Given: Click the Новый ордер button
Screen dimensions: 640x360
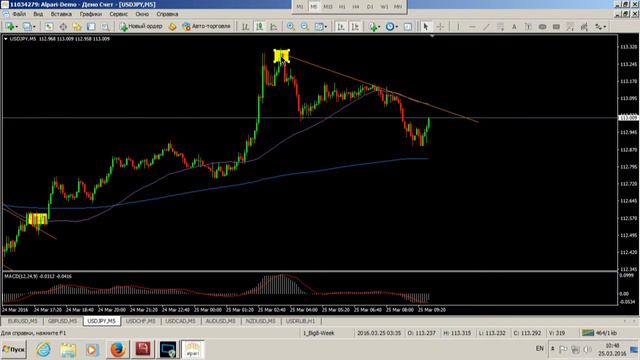Looking at the screenshot, I should click(x=141, y=27).
